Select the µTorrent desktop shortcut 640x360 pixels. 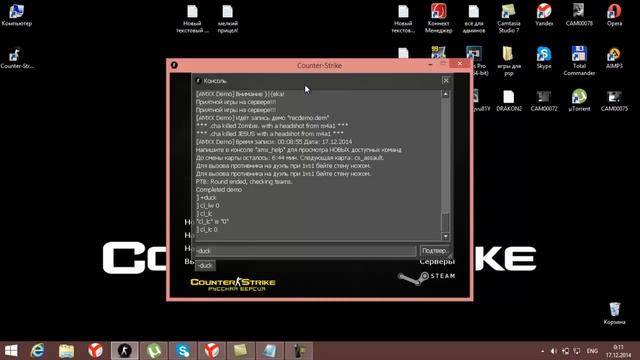coord(579,101)
